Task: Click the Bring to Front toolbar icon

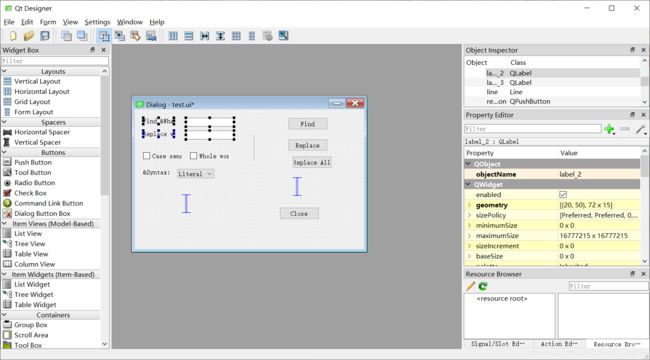Action: click(82, 36)
